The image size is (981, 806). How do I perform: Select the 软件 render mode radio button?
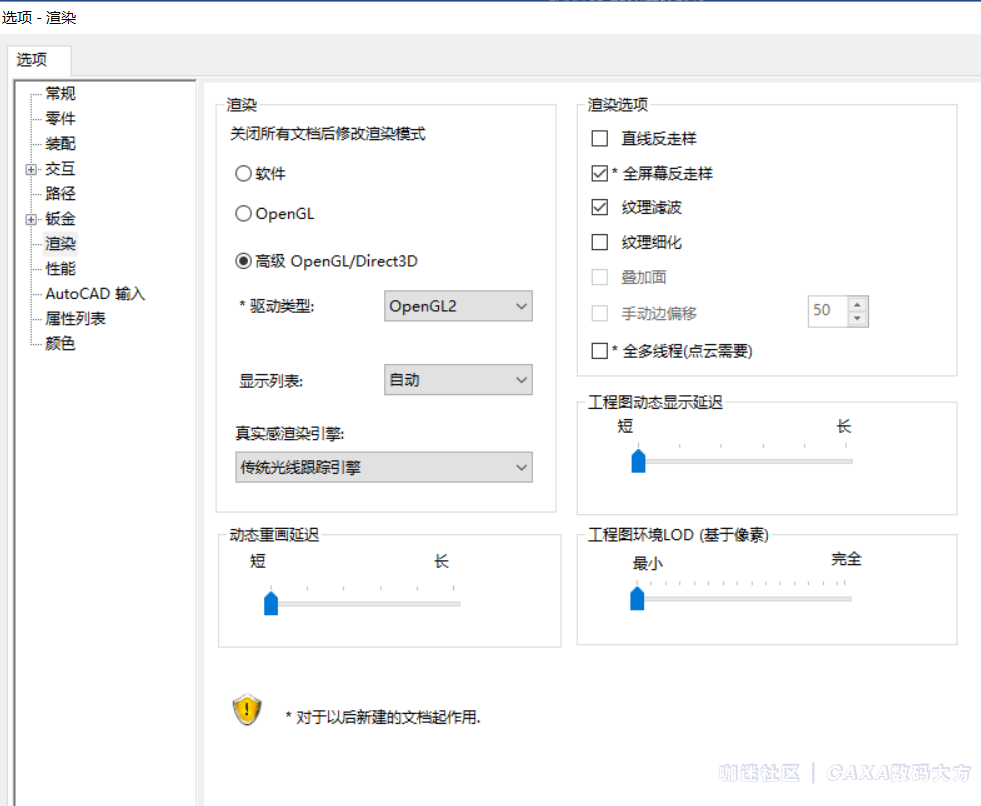click(243, 173)
